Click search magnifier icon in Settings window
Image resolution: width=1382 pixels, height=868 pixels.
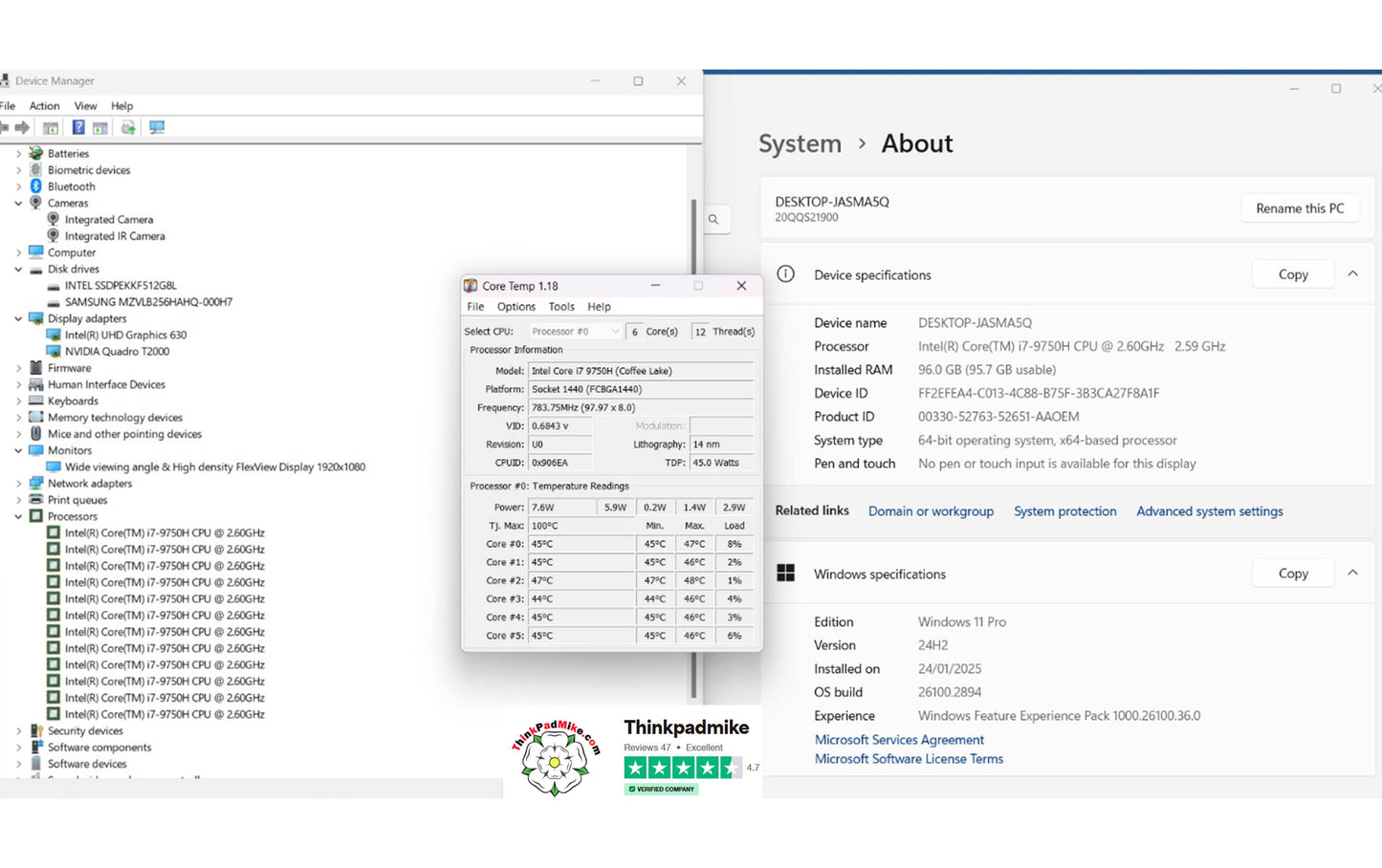click(x=713, y=220)
